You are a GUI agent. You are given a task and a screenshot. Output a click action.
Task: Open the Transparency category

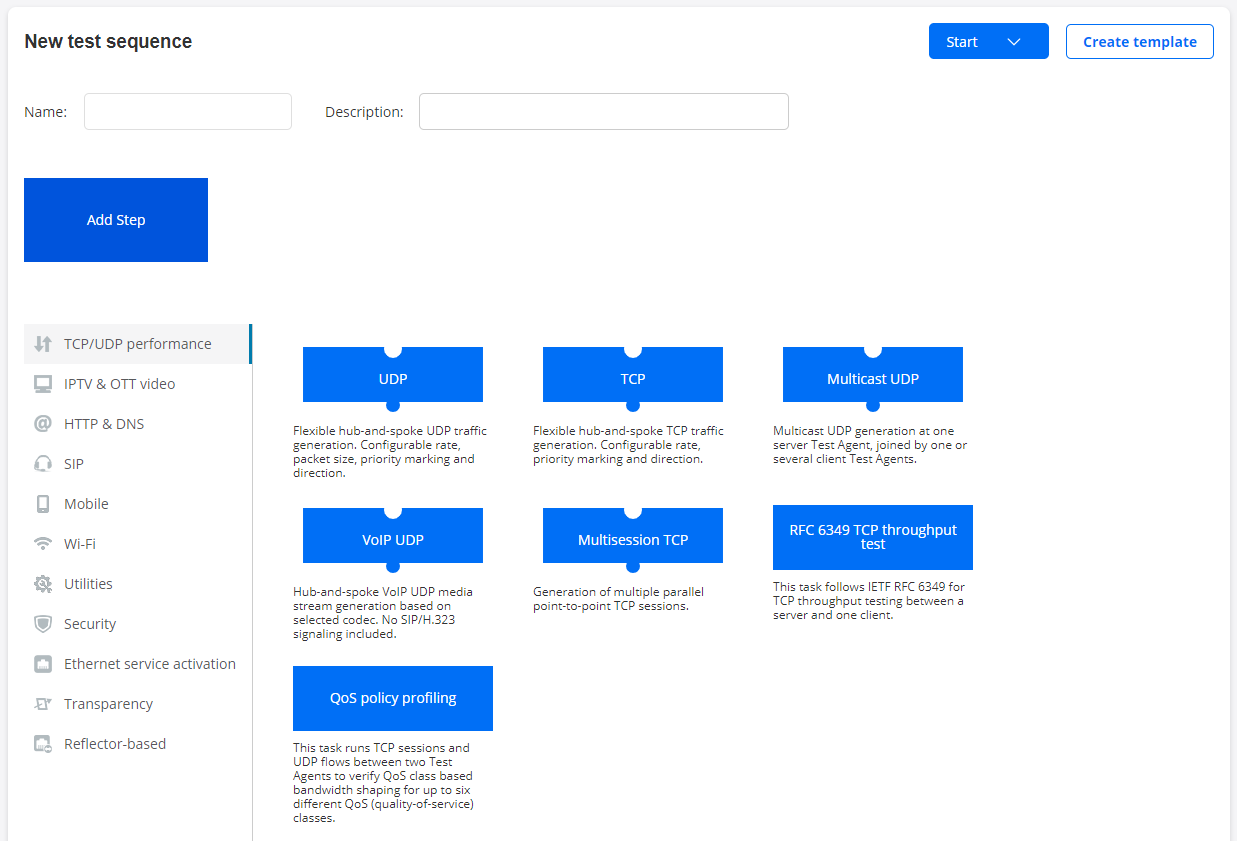(108, 704)
